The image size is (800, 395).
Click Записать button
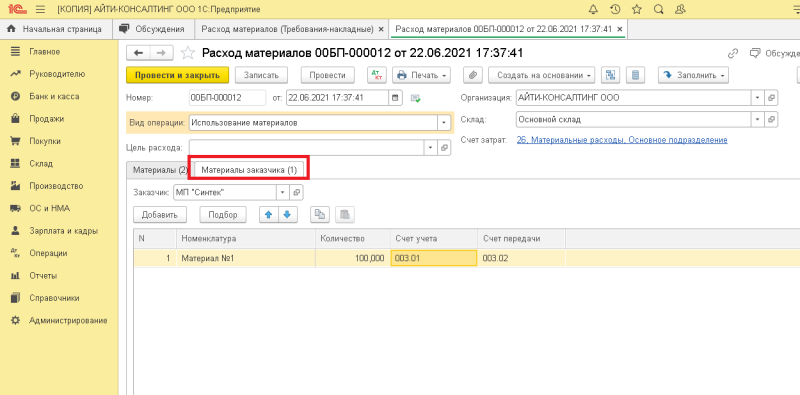(x=261, y=75)
